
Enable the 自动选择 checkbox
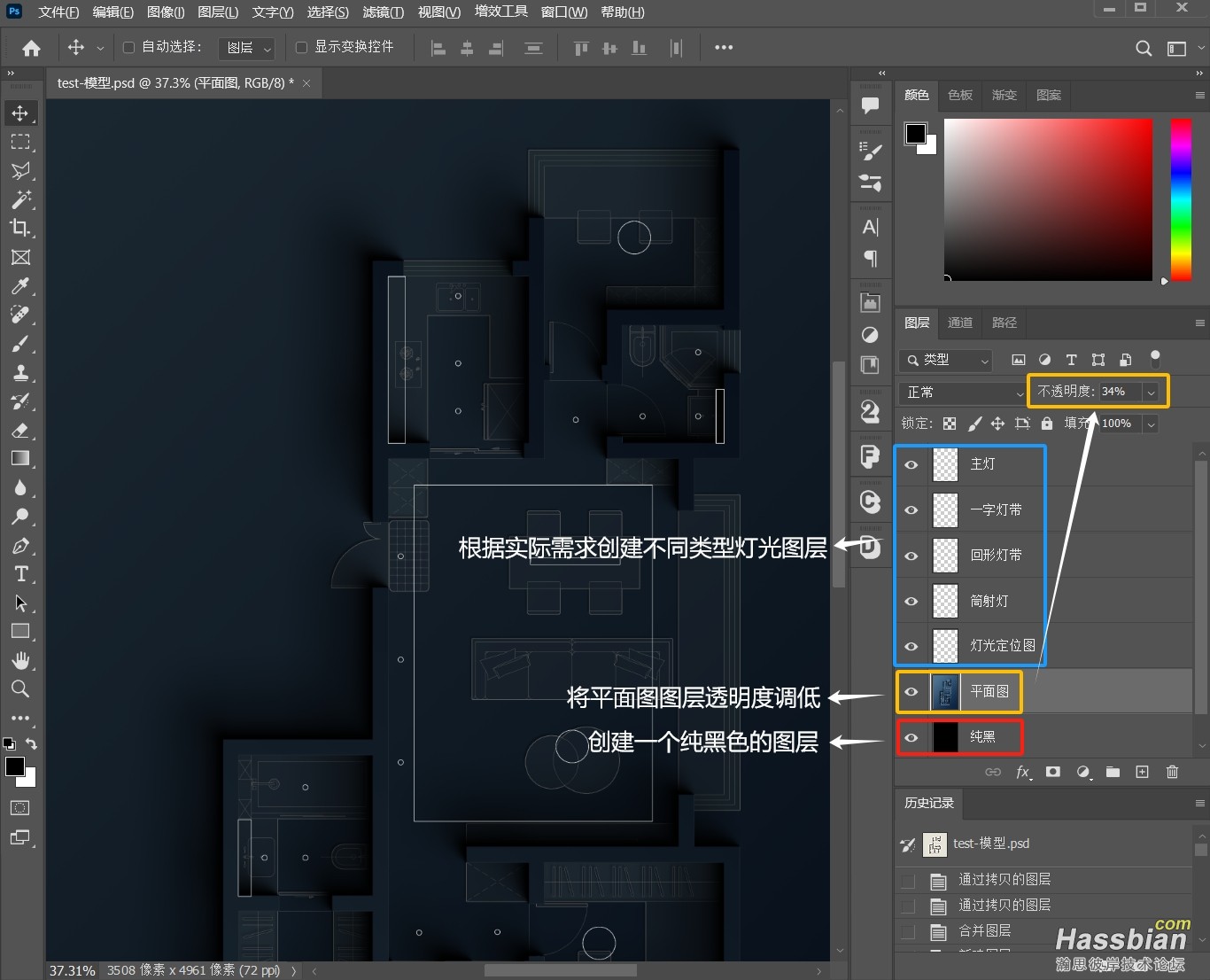click(128, 47)
